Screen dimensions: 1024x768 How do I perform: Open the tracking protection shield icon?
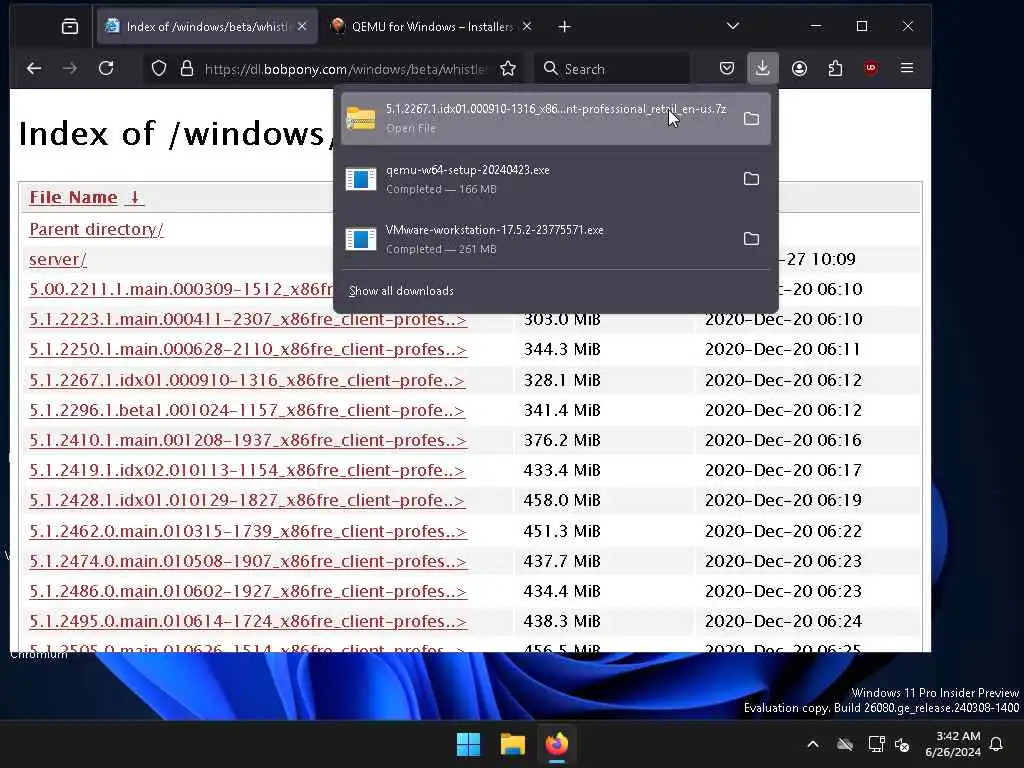pos(159,69)
